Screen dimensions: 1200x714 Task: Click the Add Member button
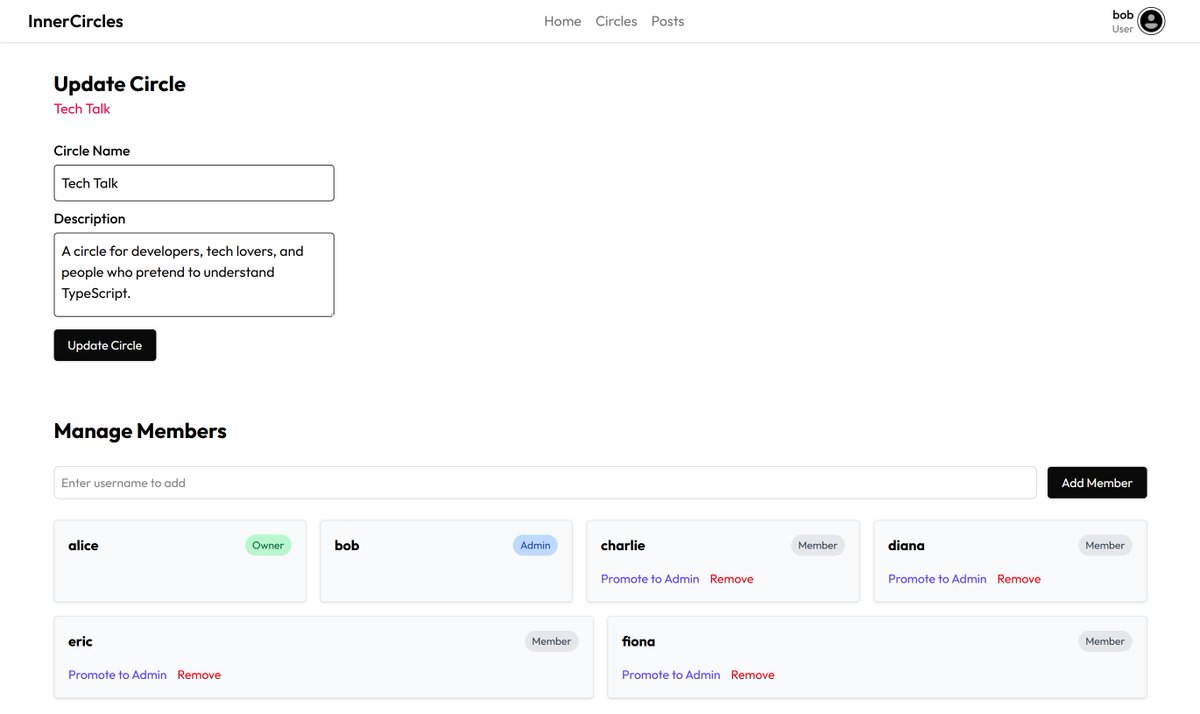[1097, 483]
